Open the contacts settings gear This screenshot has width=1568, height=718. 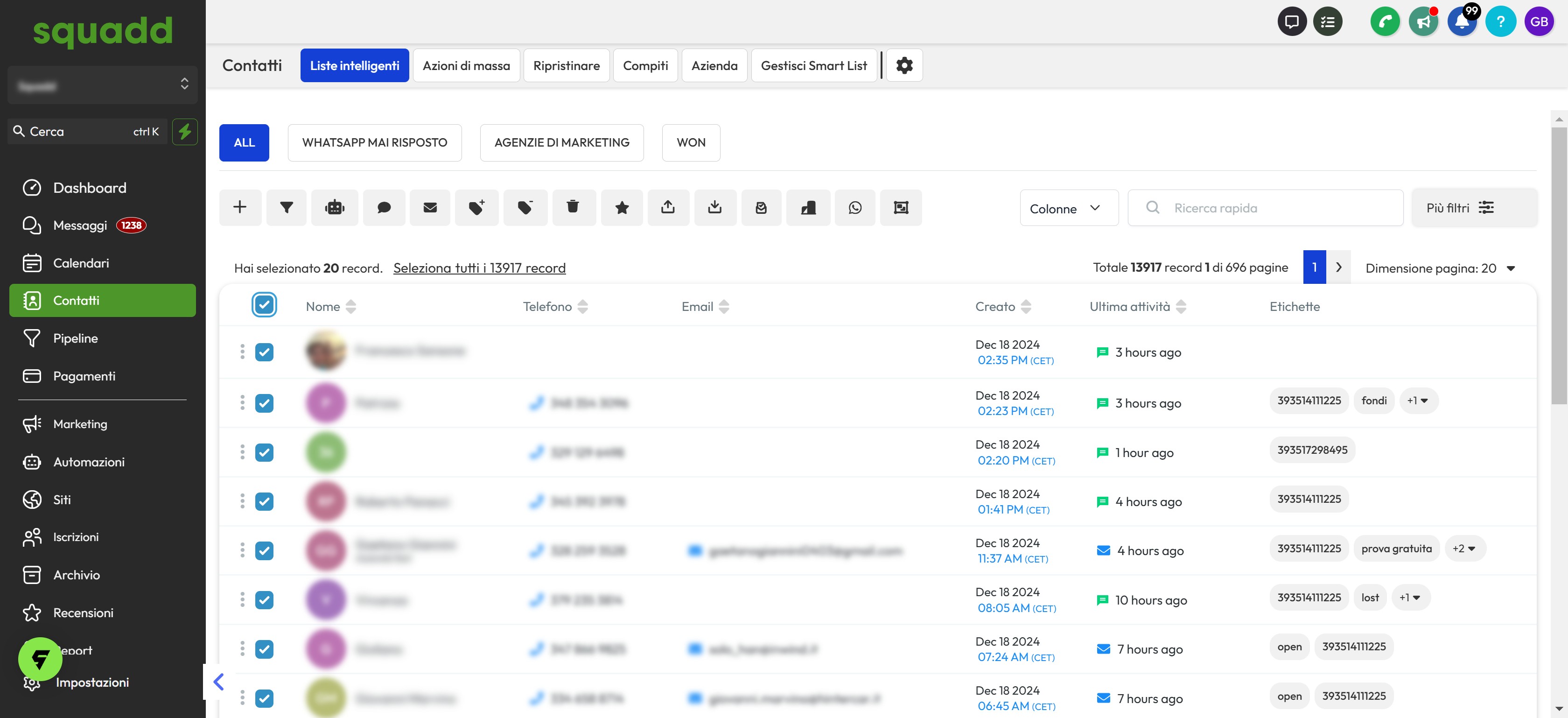coord(904,65)
